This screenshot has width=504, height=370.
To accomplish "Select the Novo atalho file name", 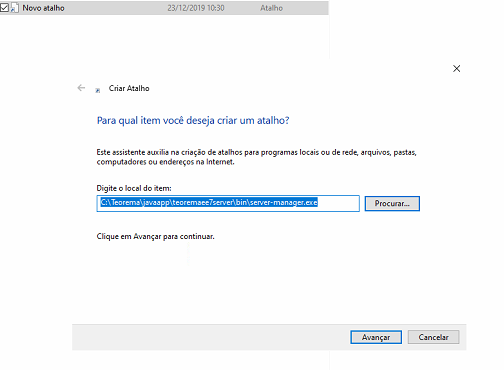I will [x=43, y=8].
